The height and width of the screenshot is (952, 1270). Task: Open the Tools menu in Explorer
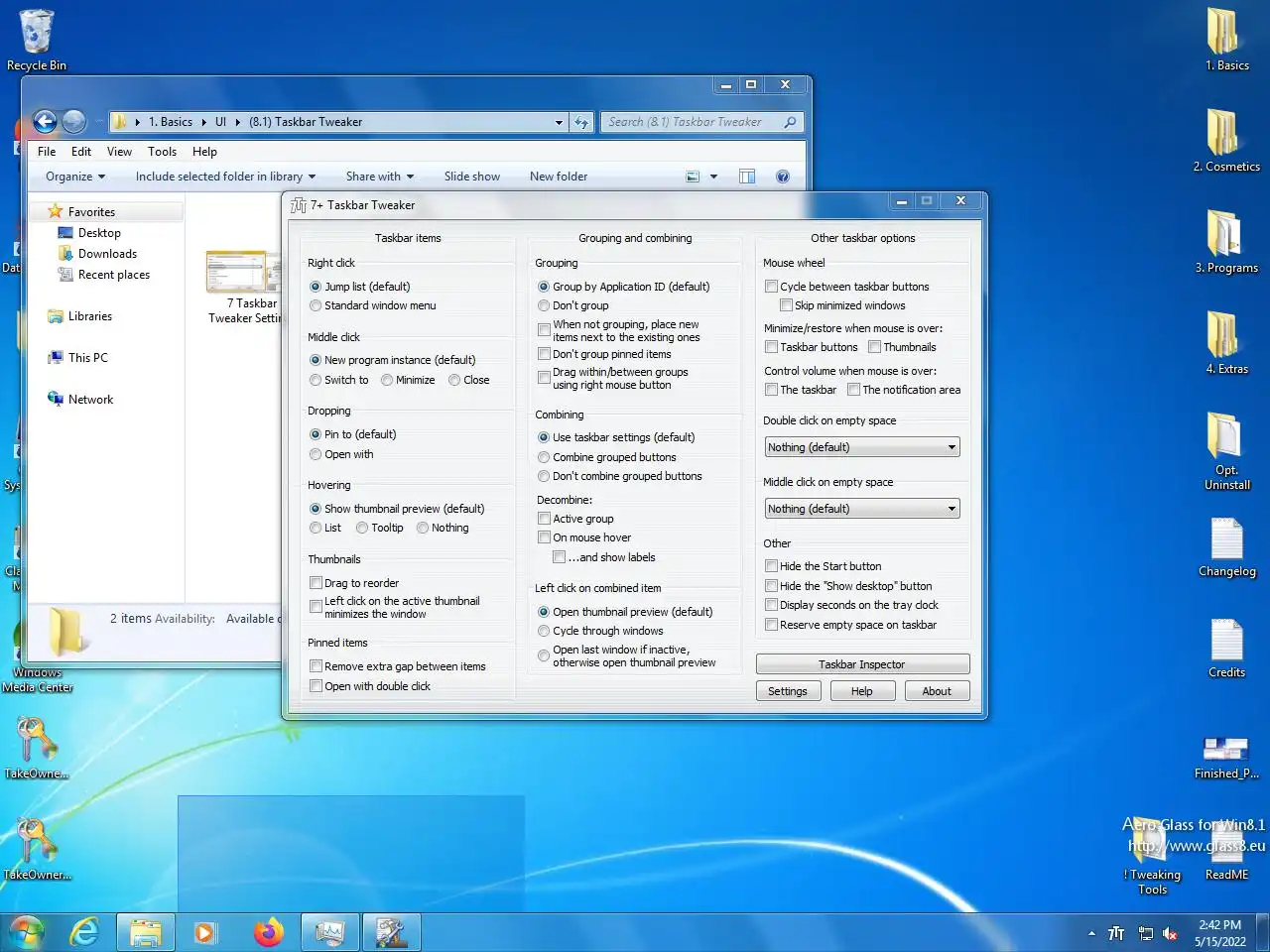tap(162, 152)
